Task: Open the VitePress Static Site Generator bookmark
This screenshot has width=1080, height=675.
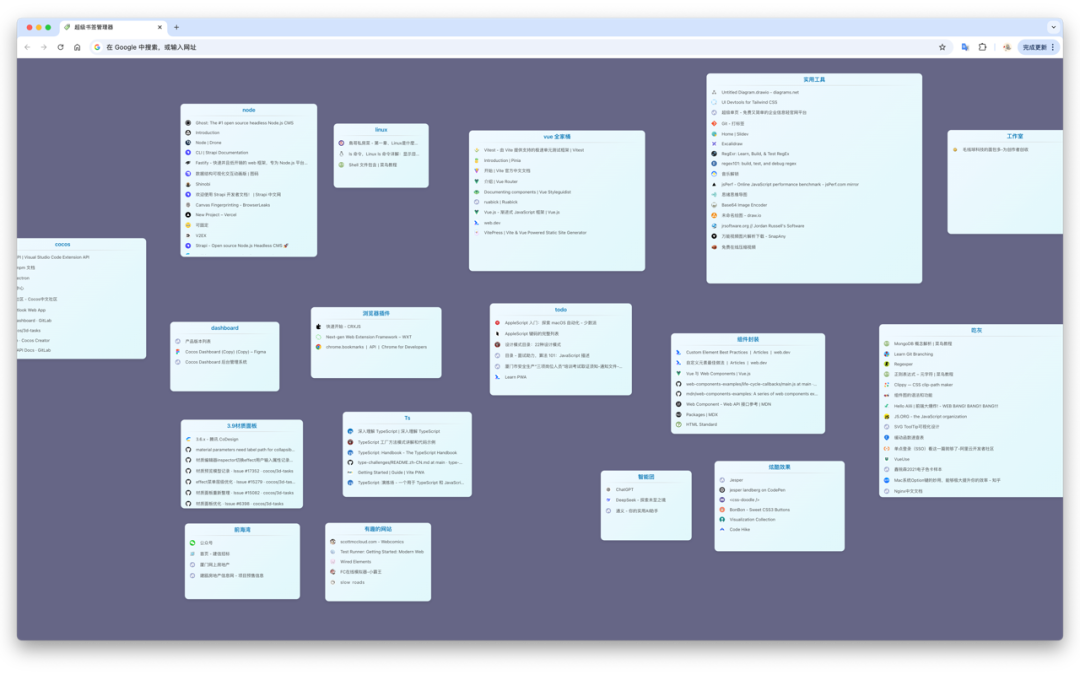Action: pyautogui.click(x=535, y=233)
